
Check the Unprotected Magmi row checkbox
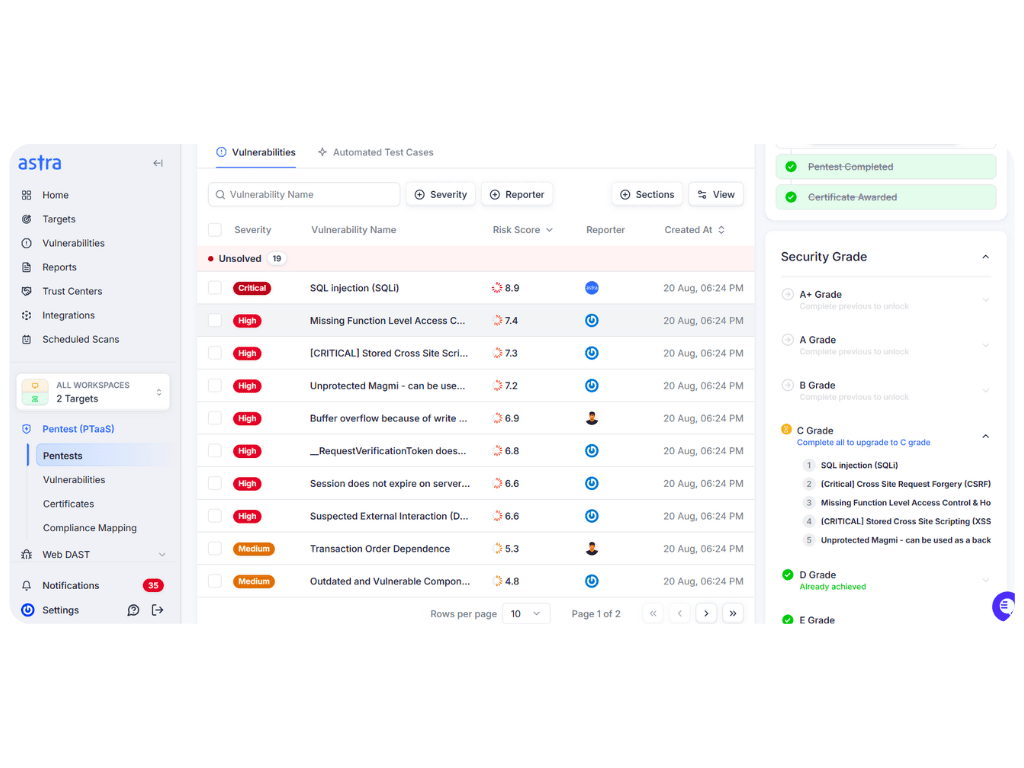pos(215,386)
